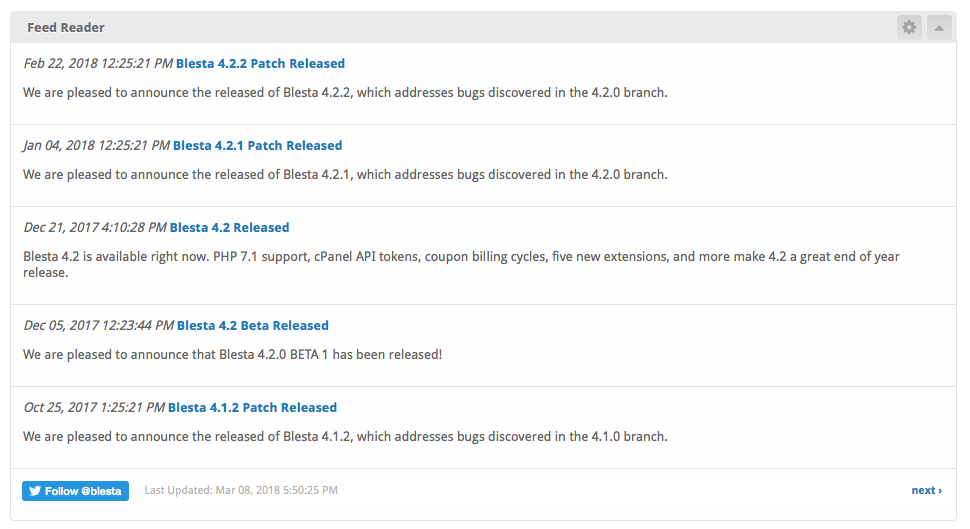Viewport: 970px width, 529px height.
Task: Click the Last Updated timestamp text
Action: pyautogui.click(x=241, y=491)
